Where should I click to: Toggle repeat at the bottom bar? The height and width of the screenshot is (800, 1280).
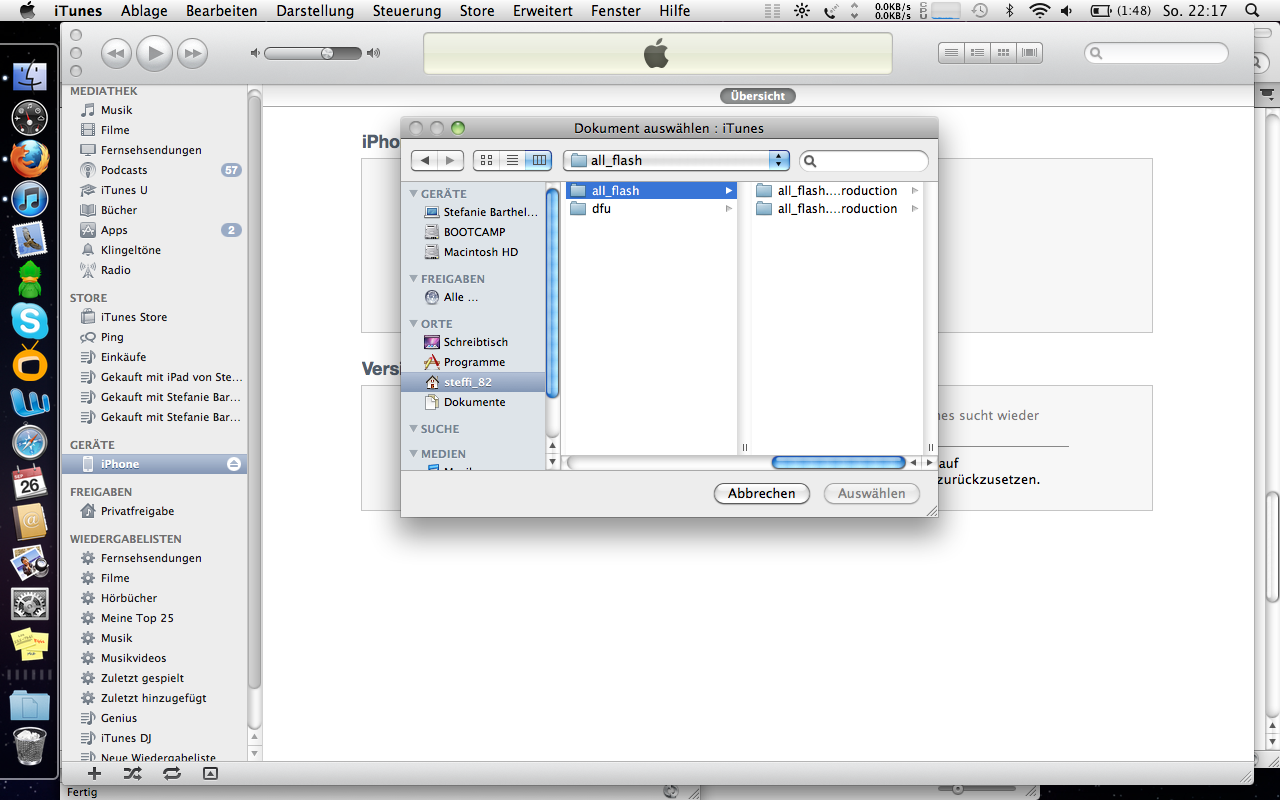coord(171,773)
